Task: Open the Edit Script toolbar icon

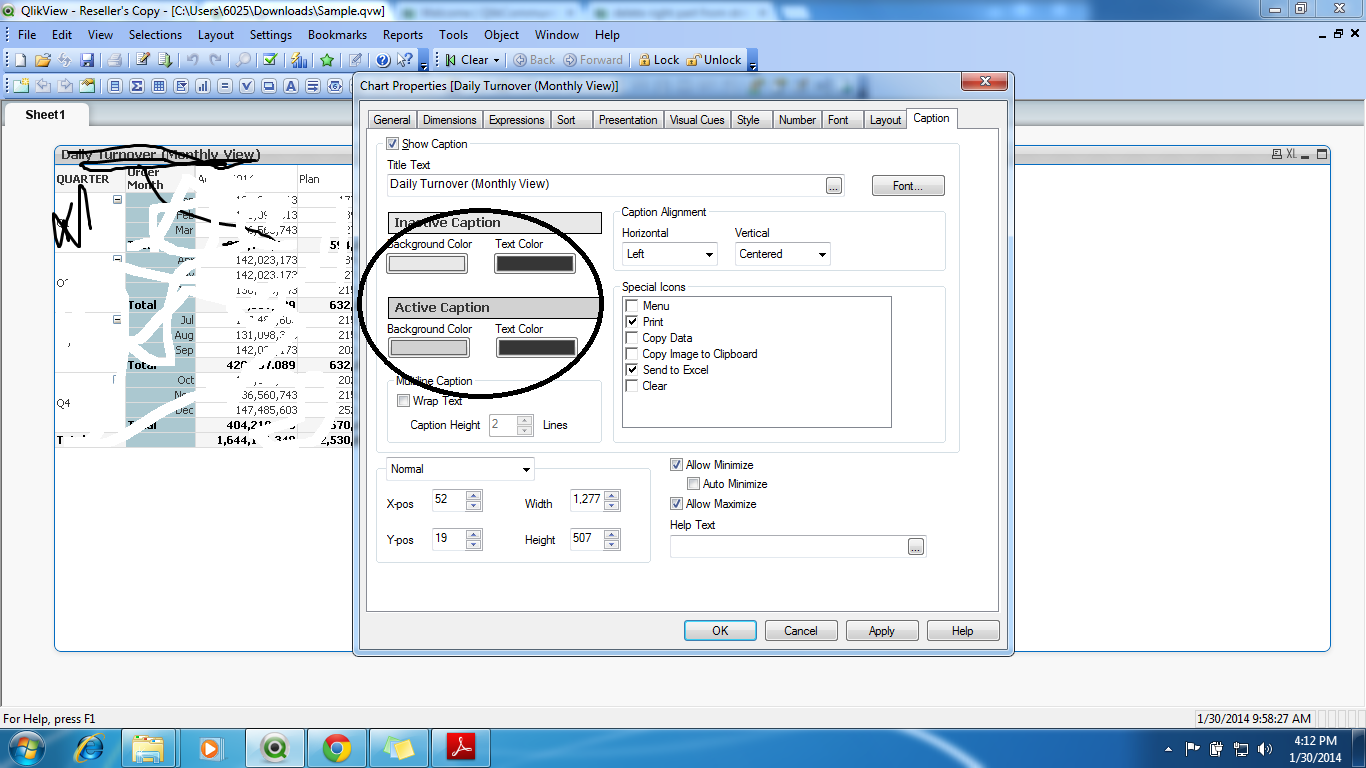Action: coord(143,60)
